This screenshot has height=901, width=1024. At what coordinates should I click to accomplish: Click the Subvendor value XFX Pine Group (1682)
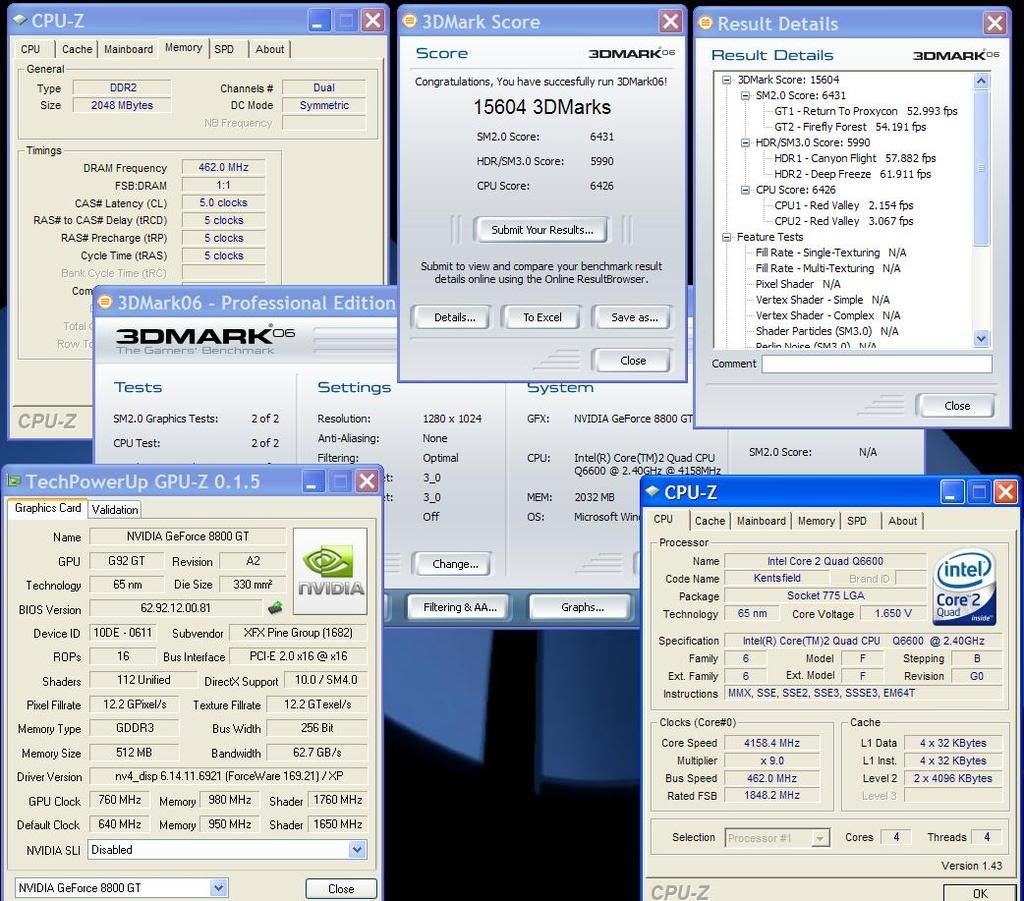pyautogui.click(x=298, y=633)
